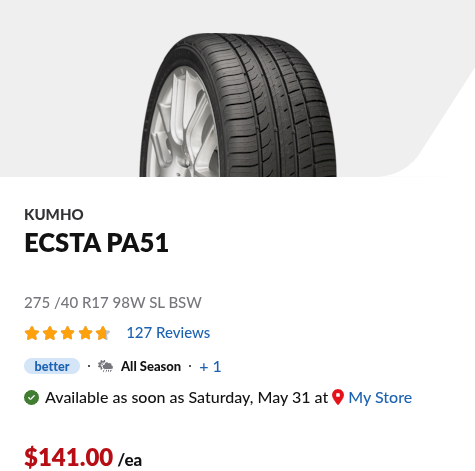Click the partially filled fifth star
The image size is (475, 471).
click(x=103, y=333)
